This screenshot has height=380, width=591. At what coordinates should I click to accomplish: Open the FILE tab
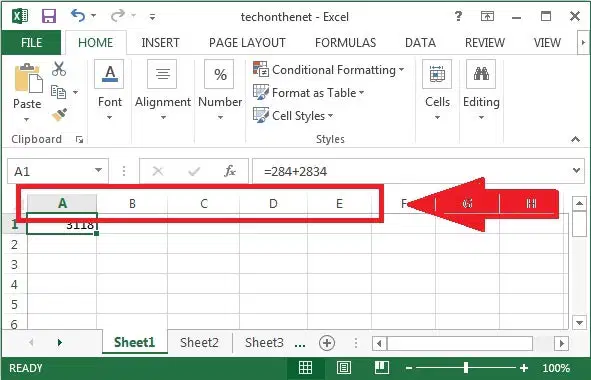point(31,43)
